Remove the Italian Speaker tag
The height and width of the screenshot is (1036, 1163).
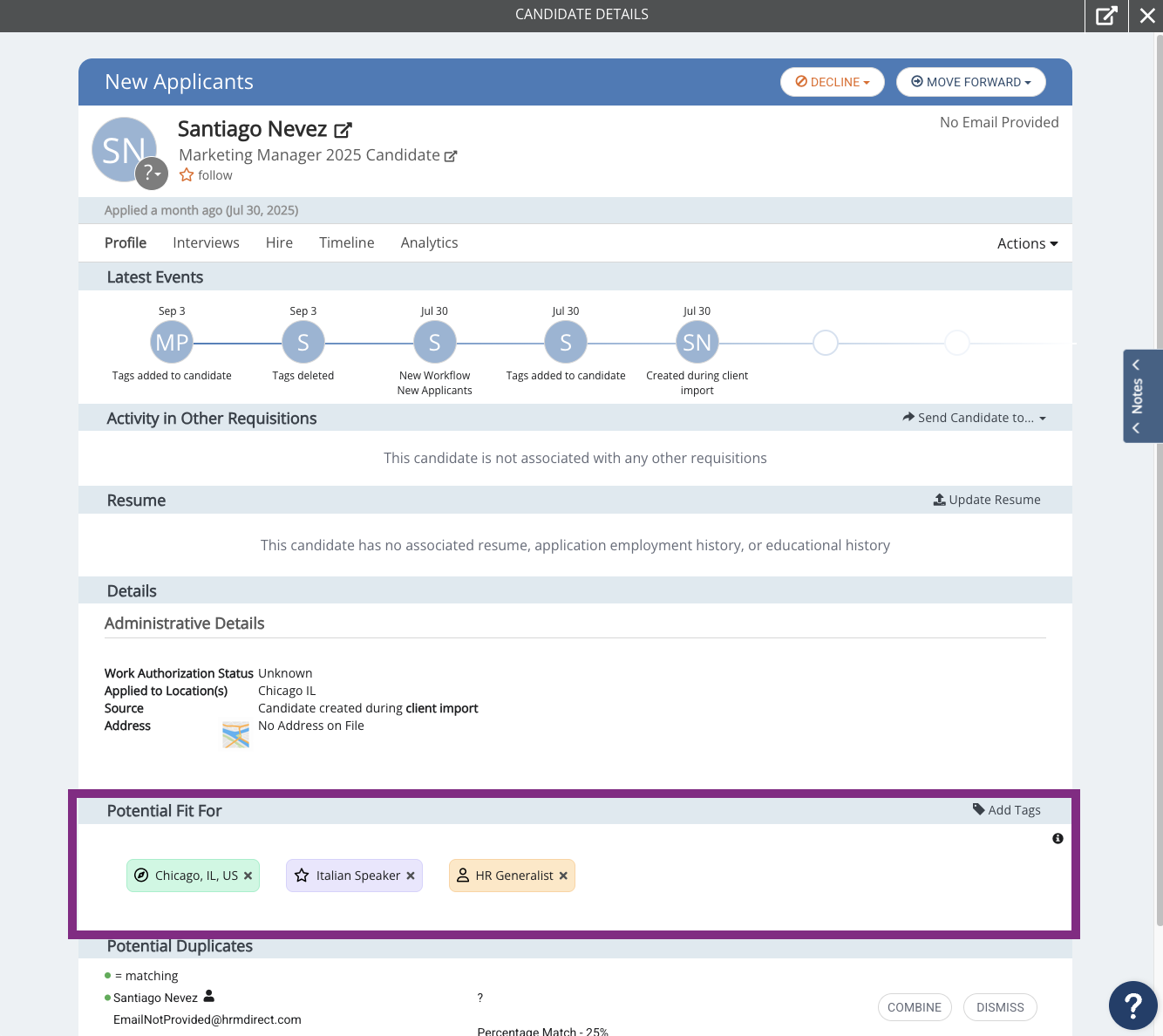[411, 876]
